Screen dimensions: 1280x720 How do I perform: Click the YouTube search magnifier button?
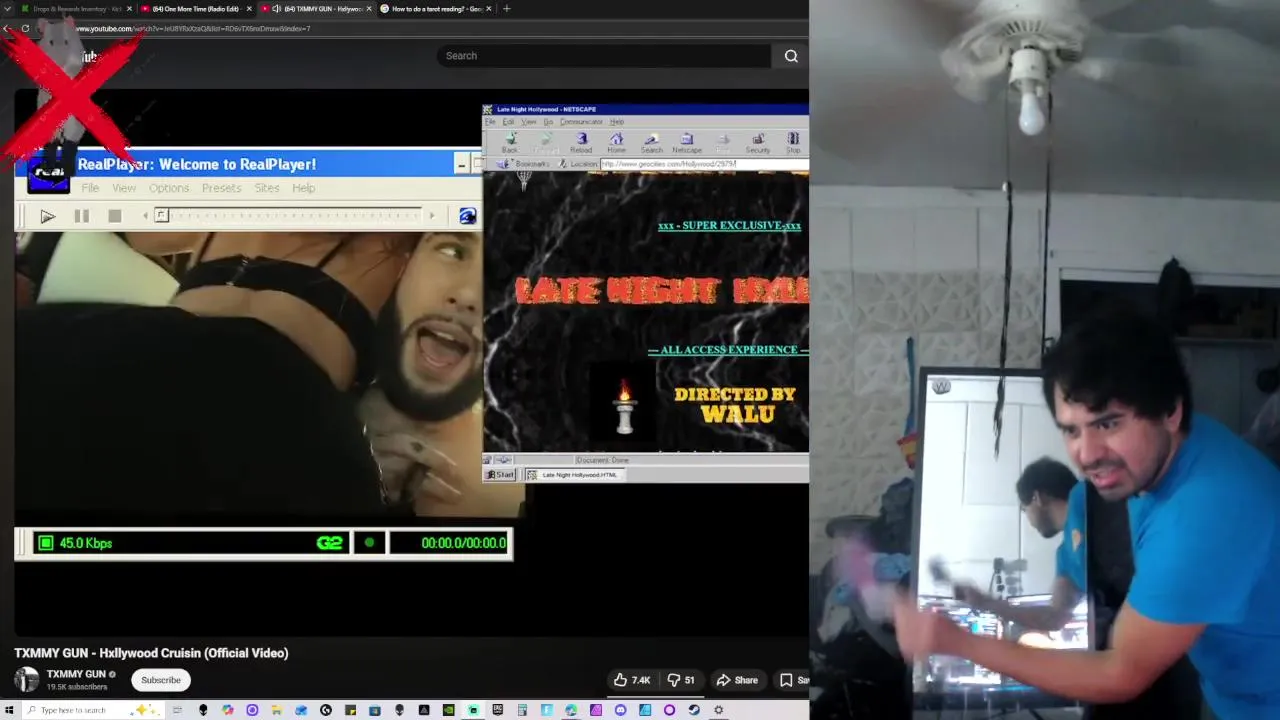(791, 56)
